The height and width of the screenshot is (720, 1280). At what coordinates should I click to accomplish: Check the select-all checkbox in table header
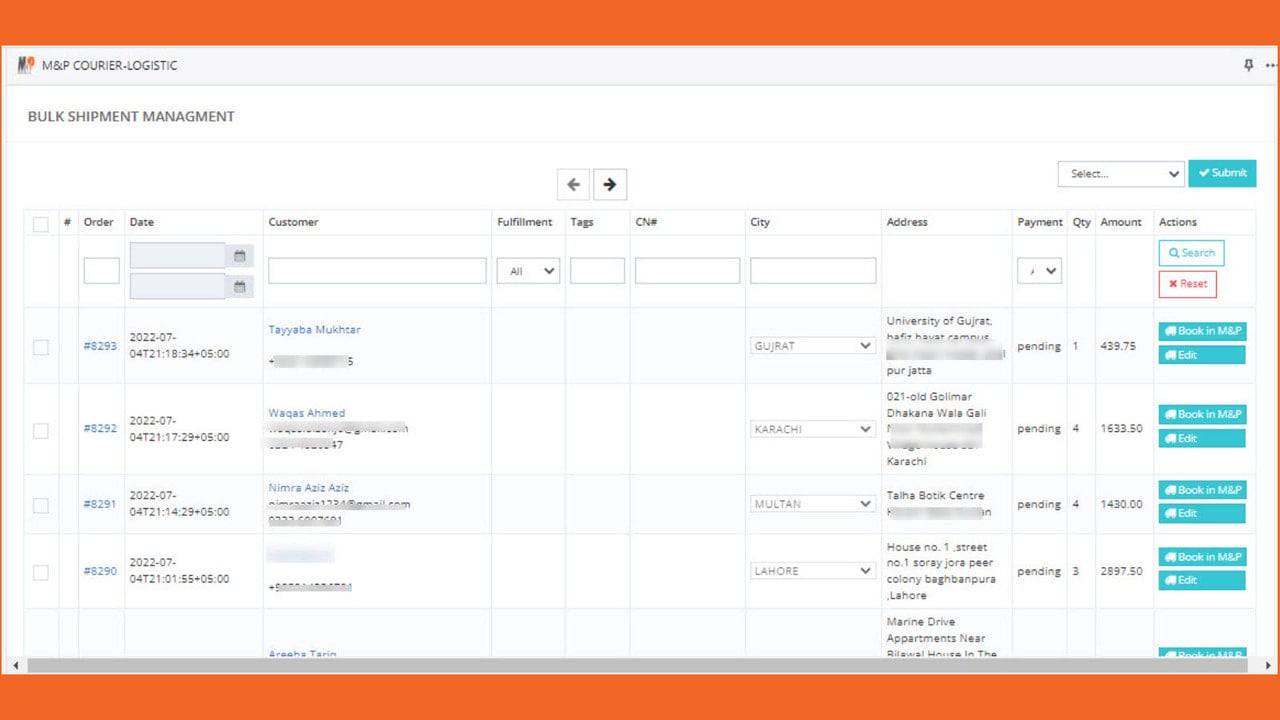coord(41,224)
